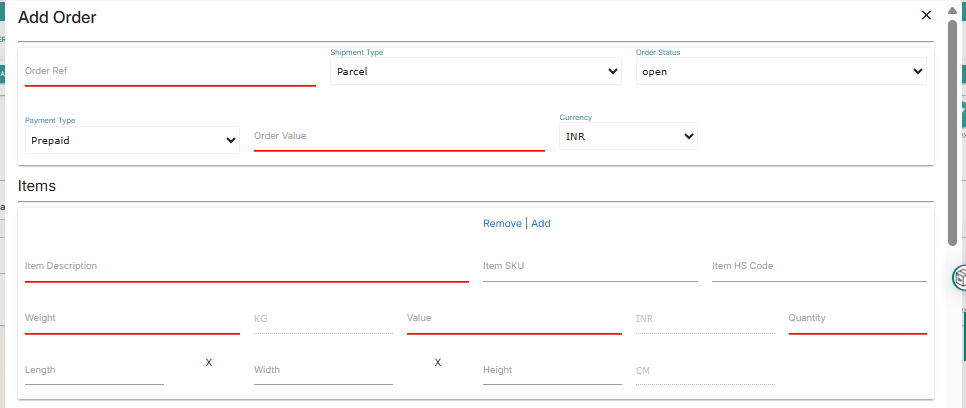The height and width of the screenshot is (408, 966).
Task: Expand the Order Status dropdown
Action: 781,72
